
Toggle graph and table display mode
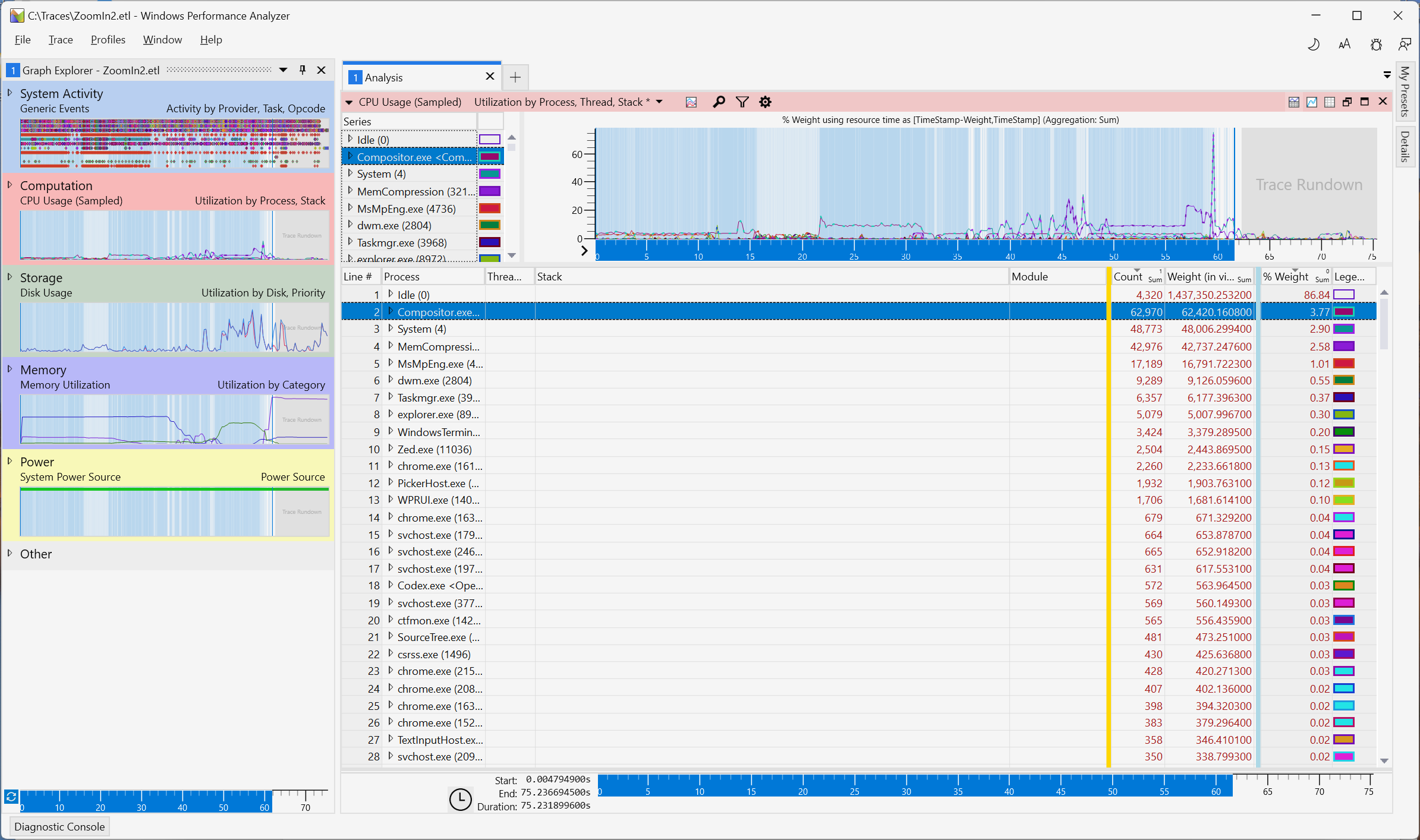coord(1294,102)
